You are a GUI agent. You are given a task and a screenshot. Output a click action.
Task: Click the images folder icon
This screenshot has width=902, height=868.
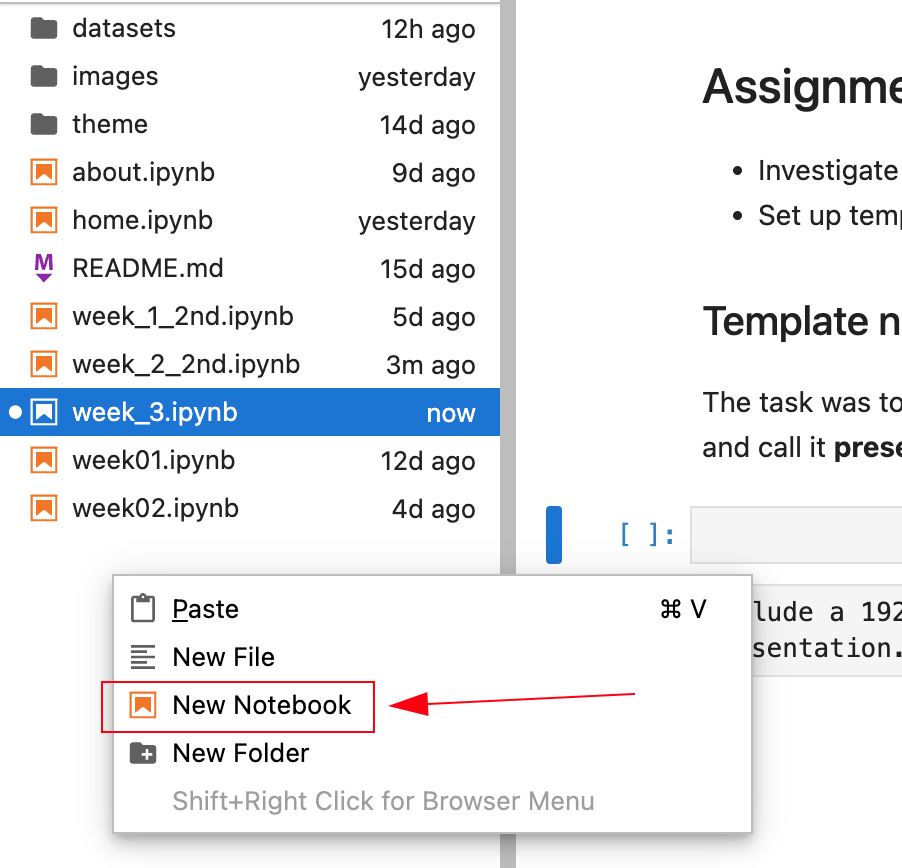[x=44, y=76]
